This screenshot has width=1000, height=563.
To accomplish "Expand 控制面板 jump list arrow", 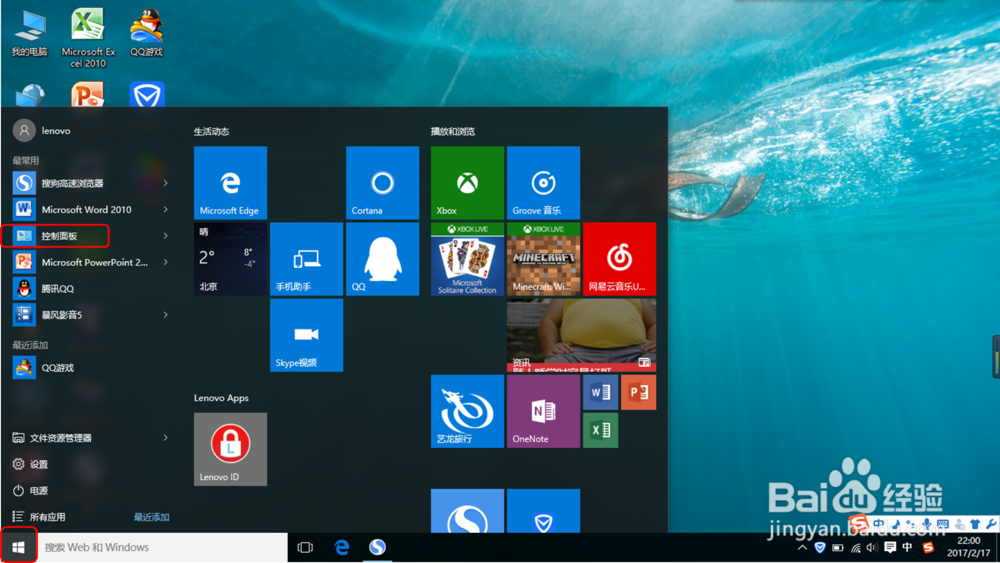I will coord(166,236).
